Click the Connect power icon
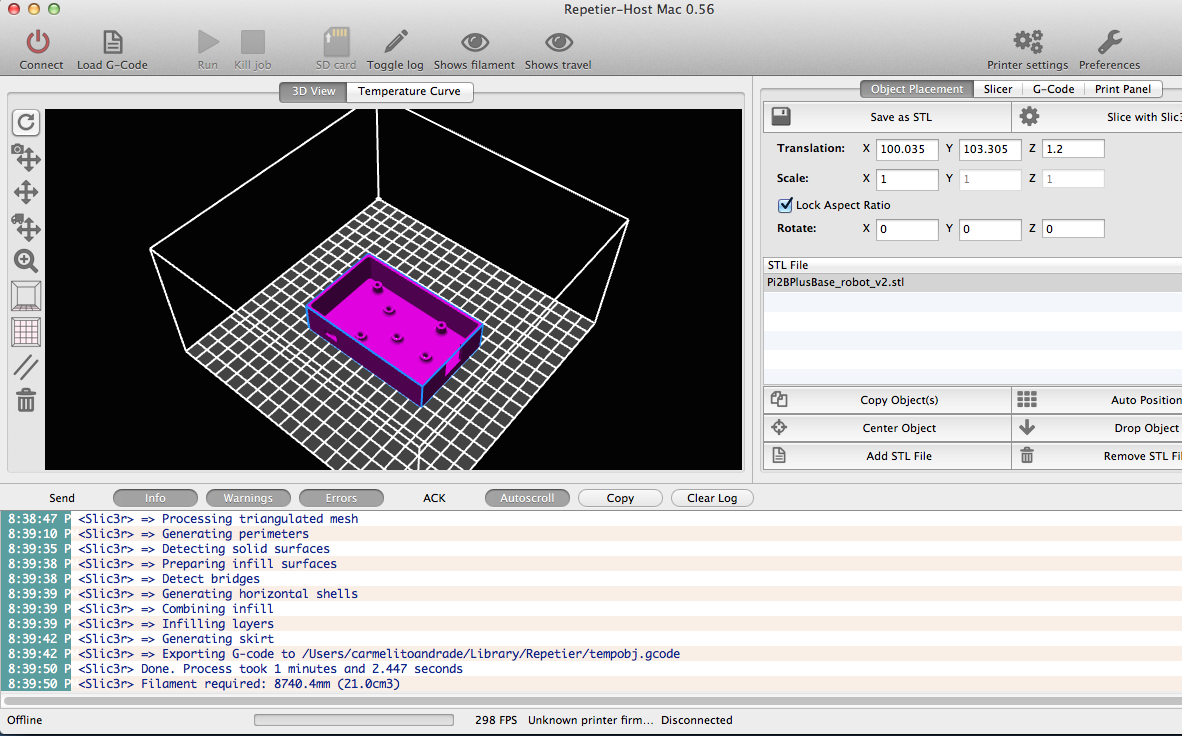 pyautogui.click(x=38, y=42)
